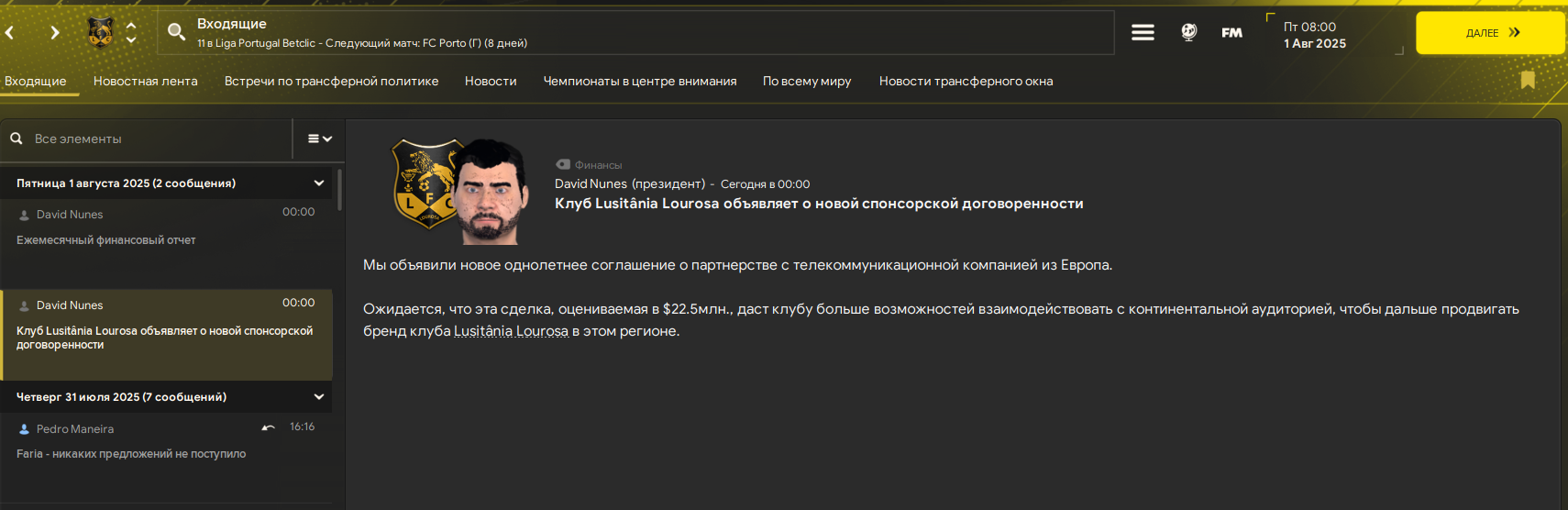Viewport: 1568px width, 510px height.
Task: Open the world globe icon
Action: click(x=1188, y=32)
